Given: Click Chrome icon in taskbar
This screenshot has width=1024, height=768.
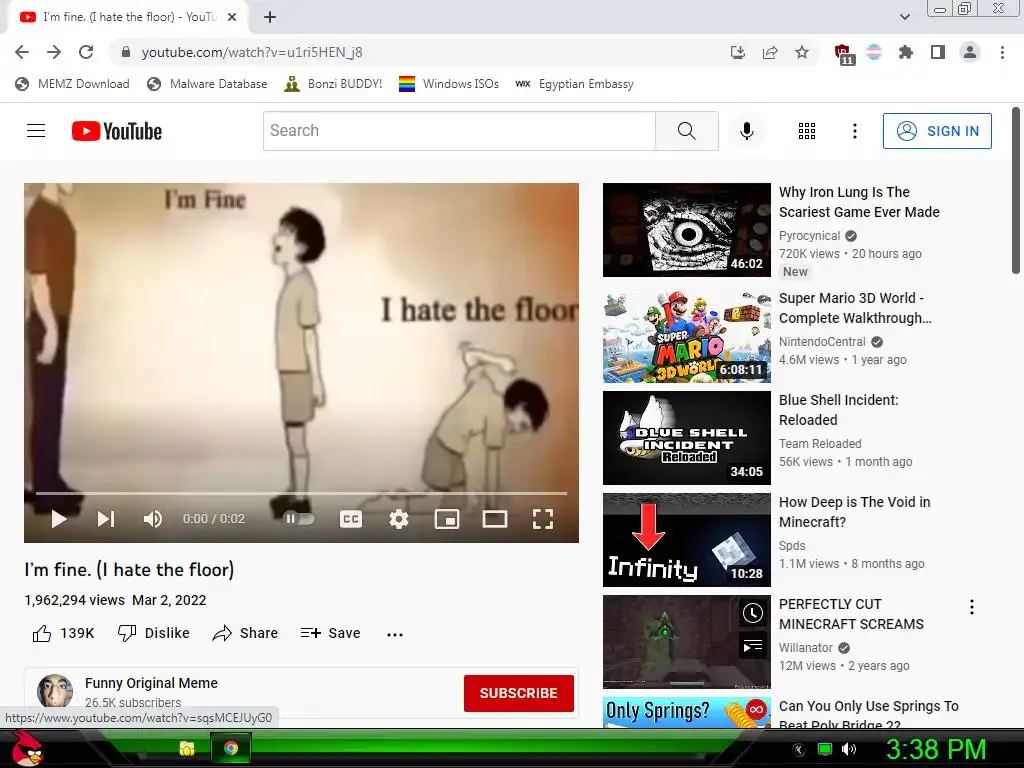Looking at the screenshot, I should click(x=231, y=748).
